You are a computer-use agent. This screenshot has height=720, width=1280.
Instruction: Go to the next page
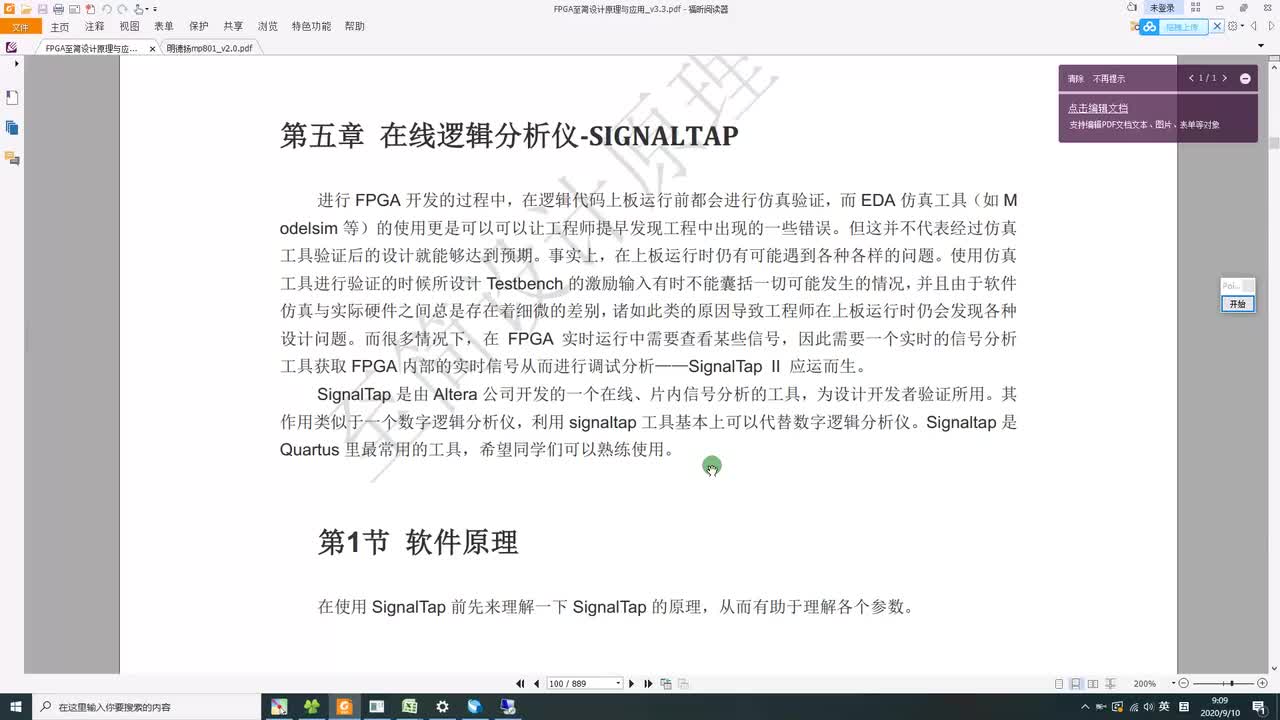(x=631, y=684)
